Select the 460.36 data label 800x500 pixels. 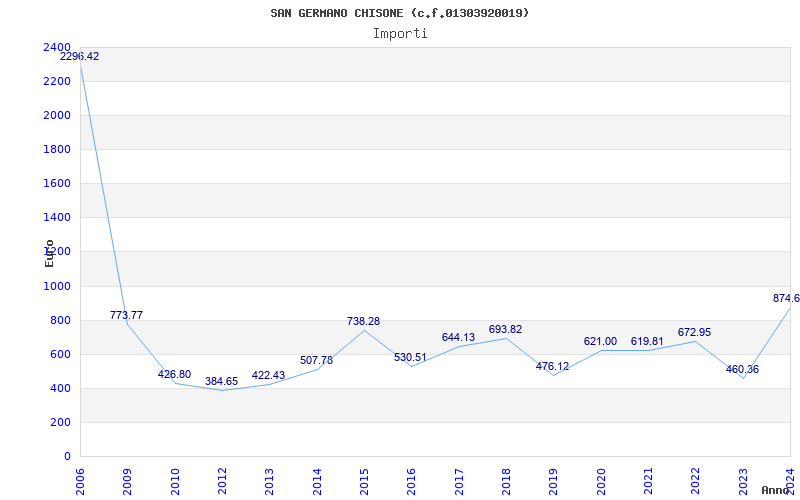(742, 369)
